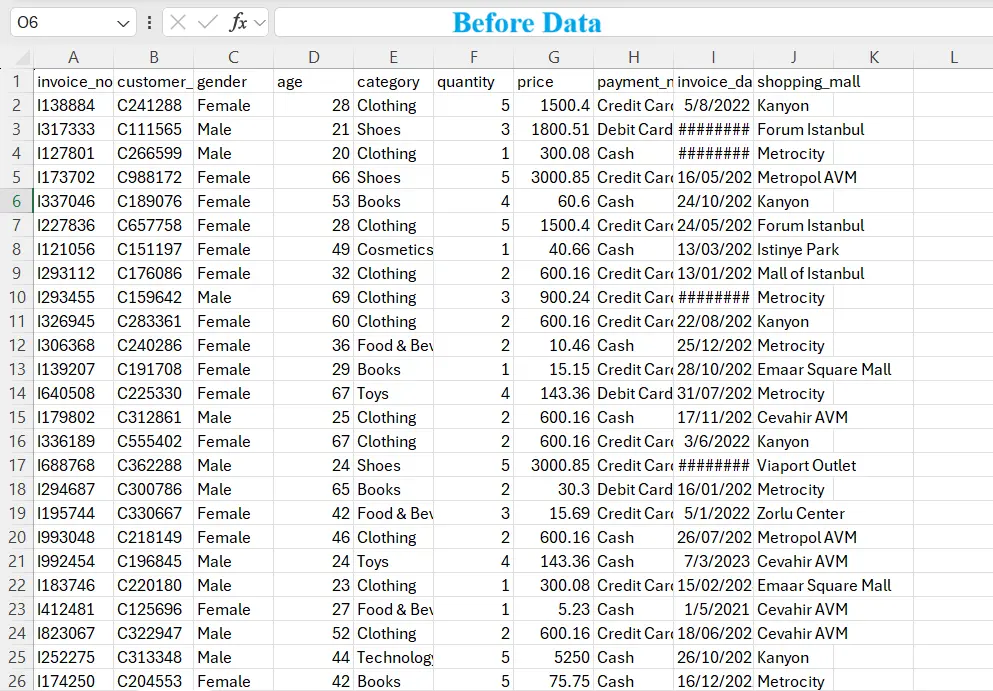Select column E header
993x691 pixels.
pyautogui.click(x=393, y=58)
